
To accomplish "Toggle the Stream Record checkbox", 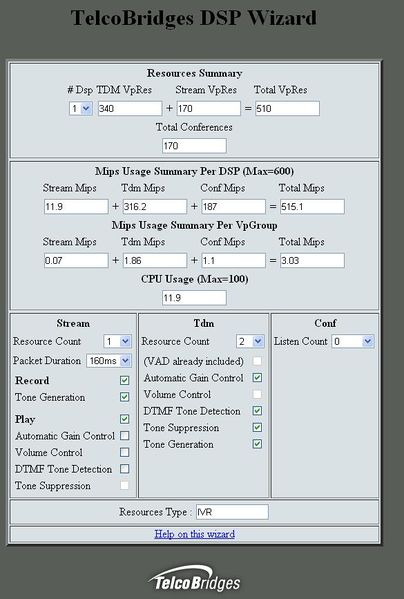I will 124,380.
